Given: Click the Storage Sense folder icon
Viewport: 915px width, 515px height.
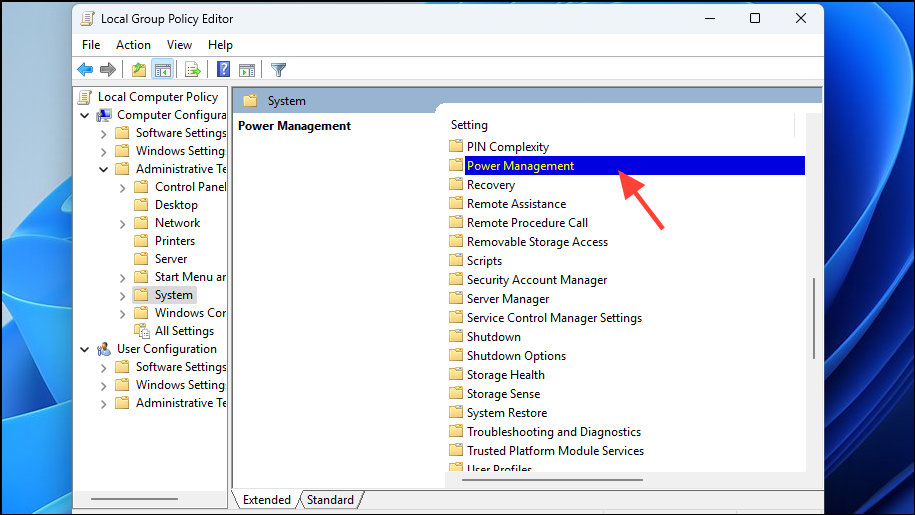Looking at the screenshot, I should [456, 393].
